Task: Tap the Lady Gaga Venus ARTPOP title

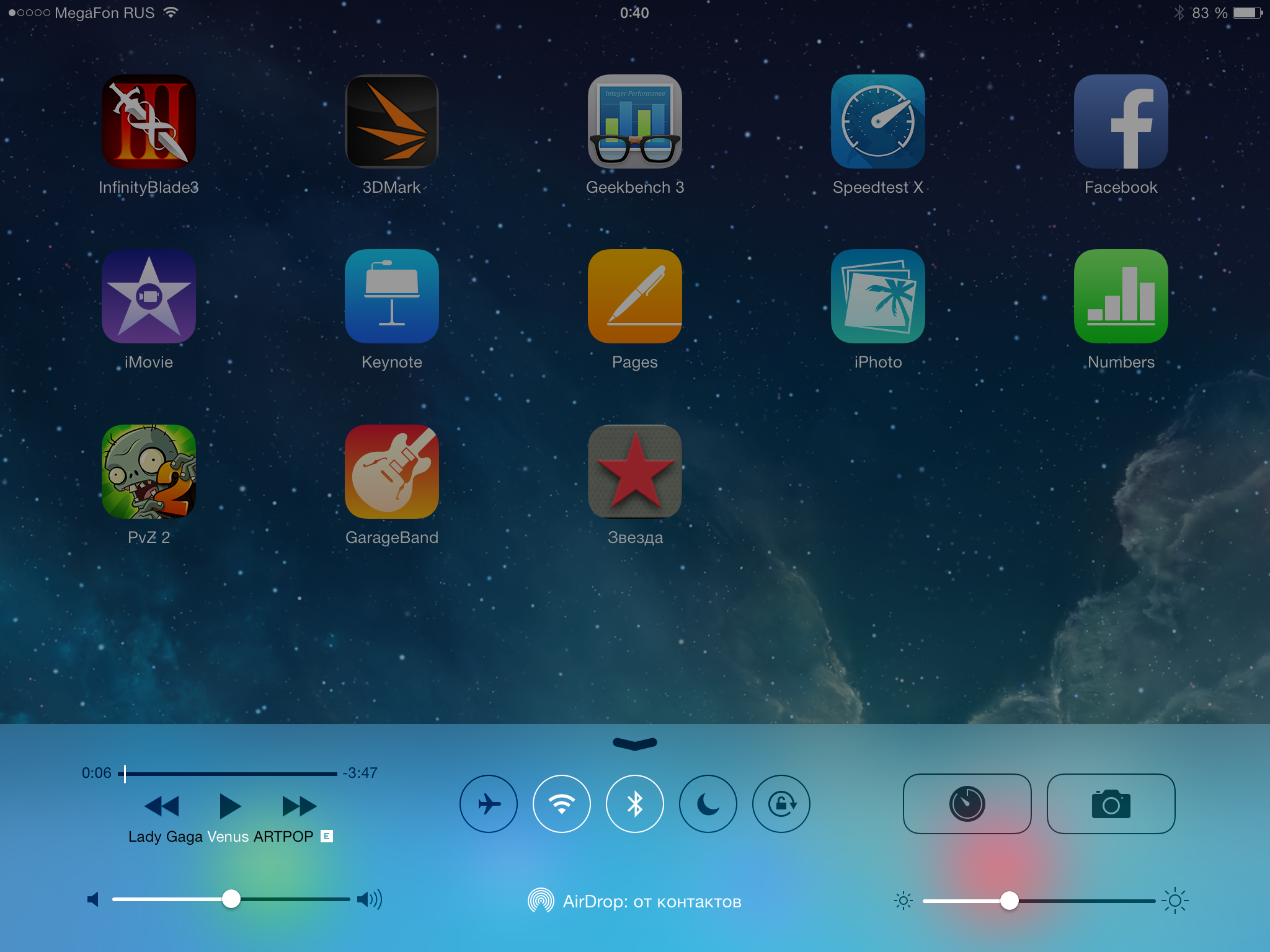Action: pyautogui.click(x=221, y=837)
